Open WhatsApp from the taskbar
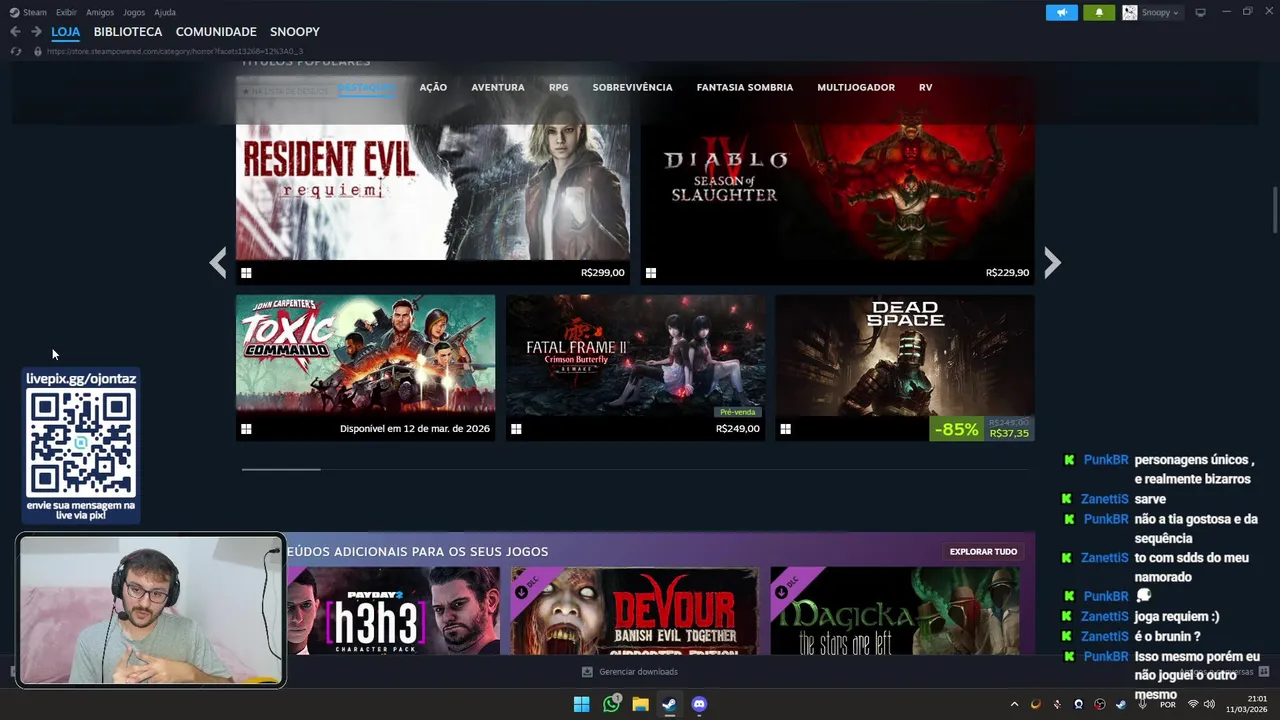 click(x=611, y=704)
